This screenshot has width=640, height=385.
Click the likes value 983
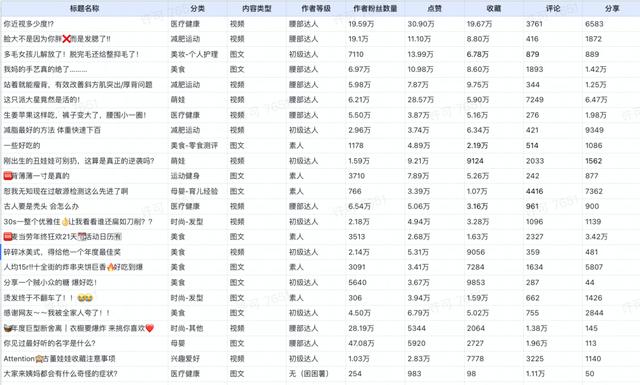pyautogui.click(x=414, y=374)
